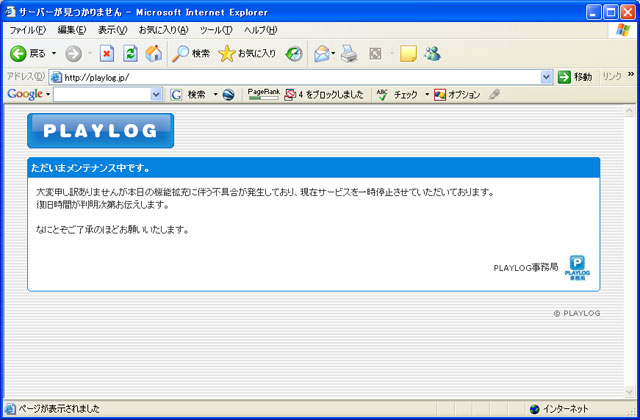Click the grayed Edit toolbar icon
Viewport: 640px width, 420px height.
(375, 53)
